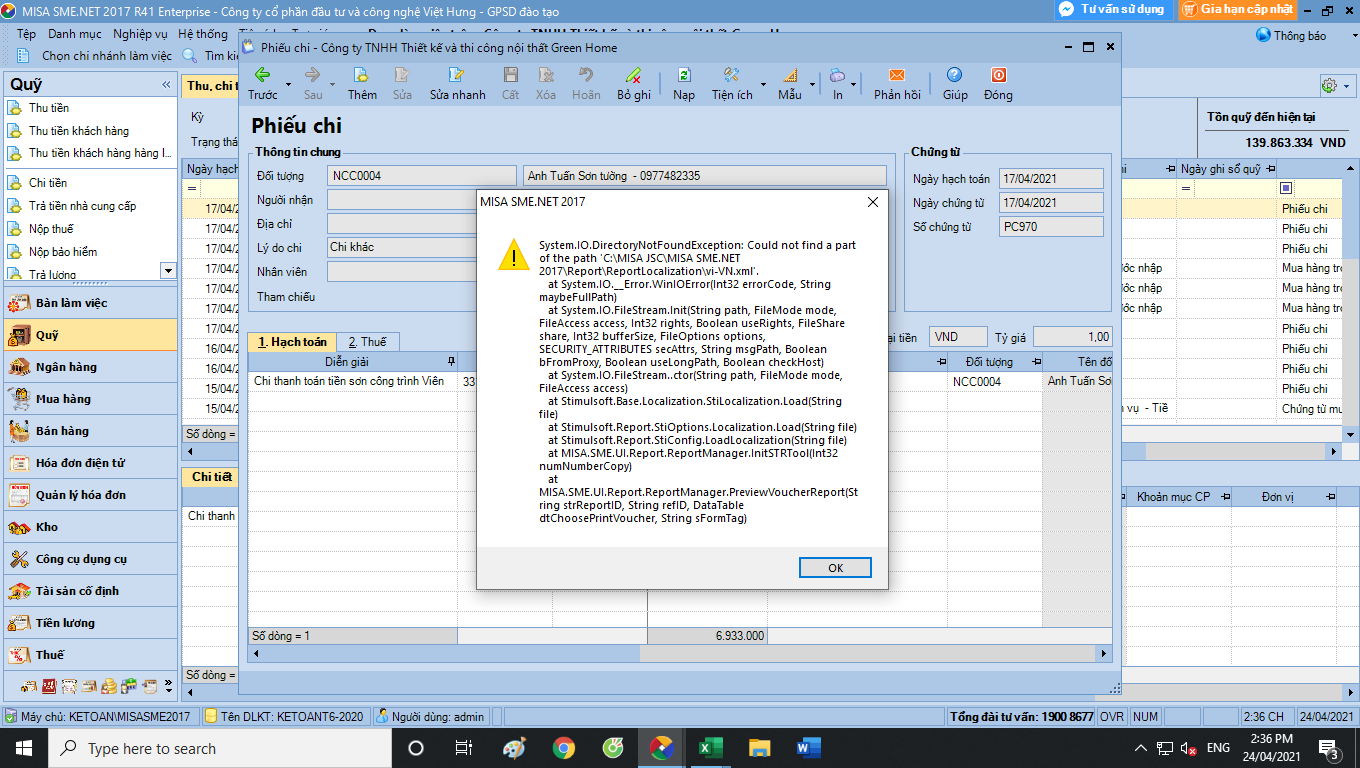Click the In (print) toolbar icon
Image resolution: width=1360 pixels, height=768 pixels.
tap(838, 75)
